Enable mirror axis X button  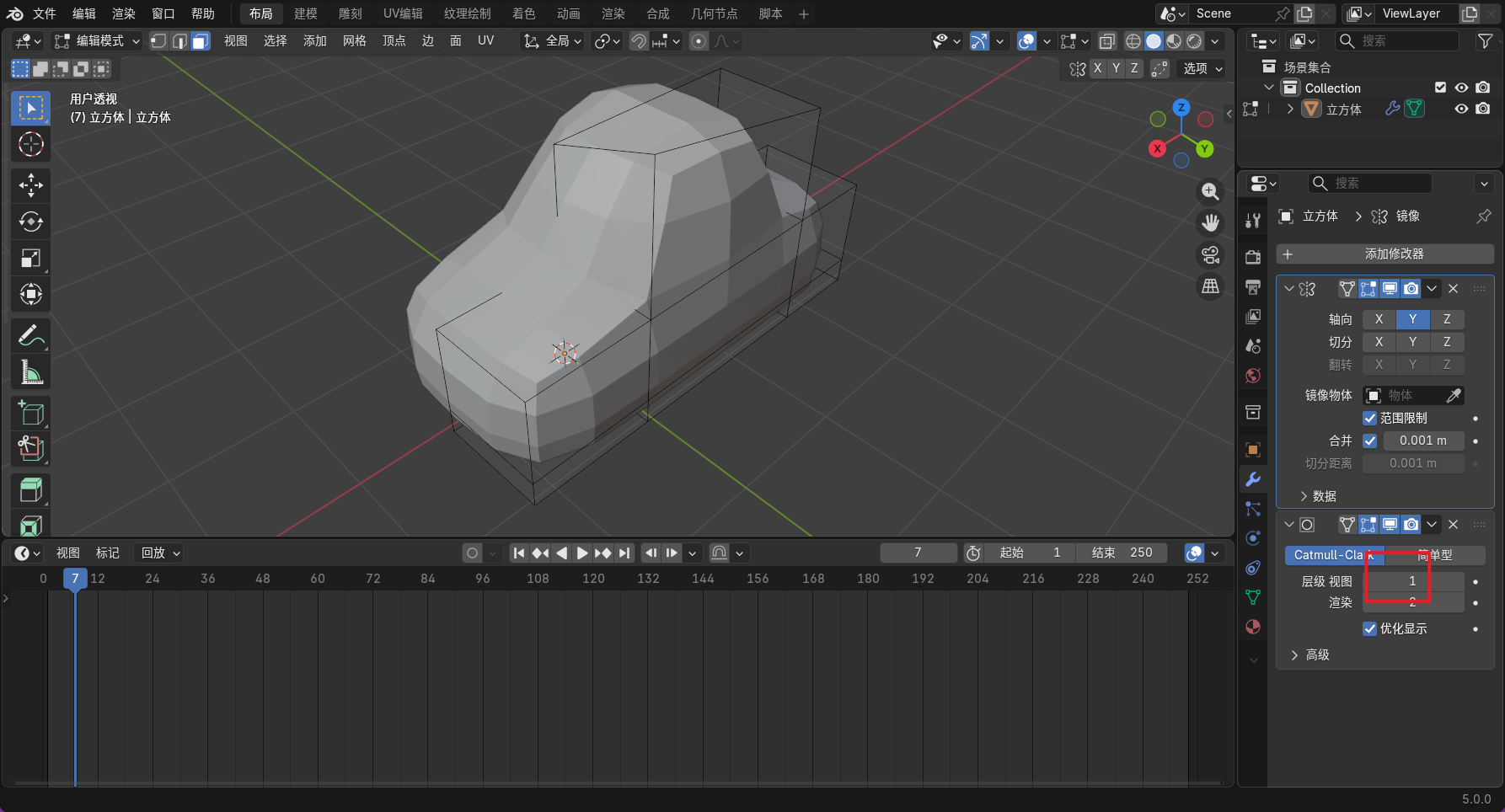(x=1379, y=319)
